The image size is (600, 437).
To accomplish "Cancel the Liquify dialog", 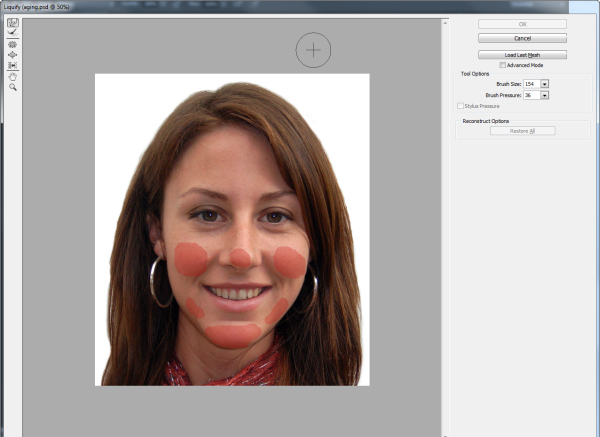I will tap(522, 38).
